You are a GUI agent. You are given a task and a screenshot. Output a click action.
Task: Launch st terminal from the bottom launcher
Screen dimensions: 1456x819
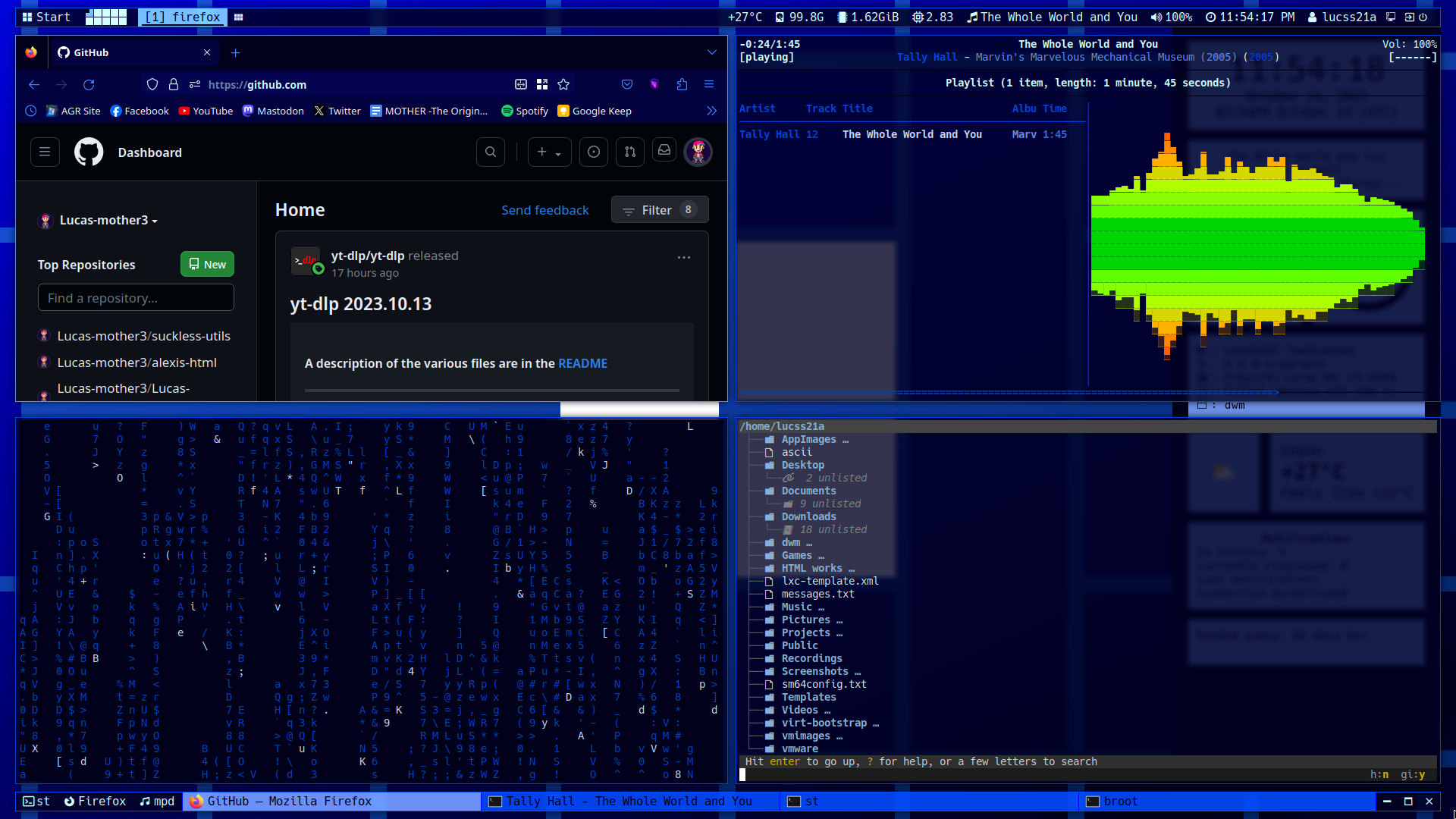click(x=36, y=802)
